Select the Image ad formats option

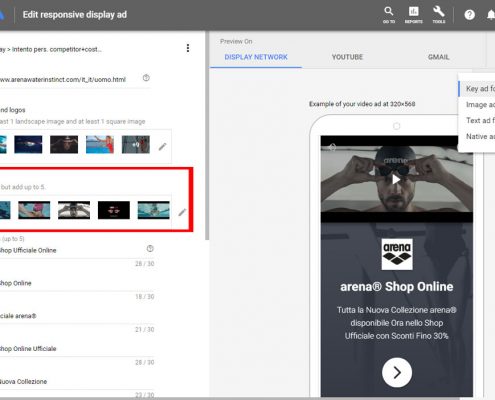(478, 105)
